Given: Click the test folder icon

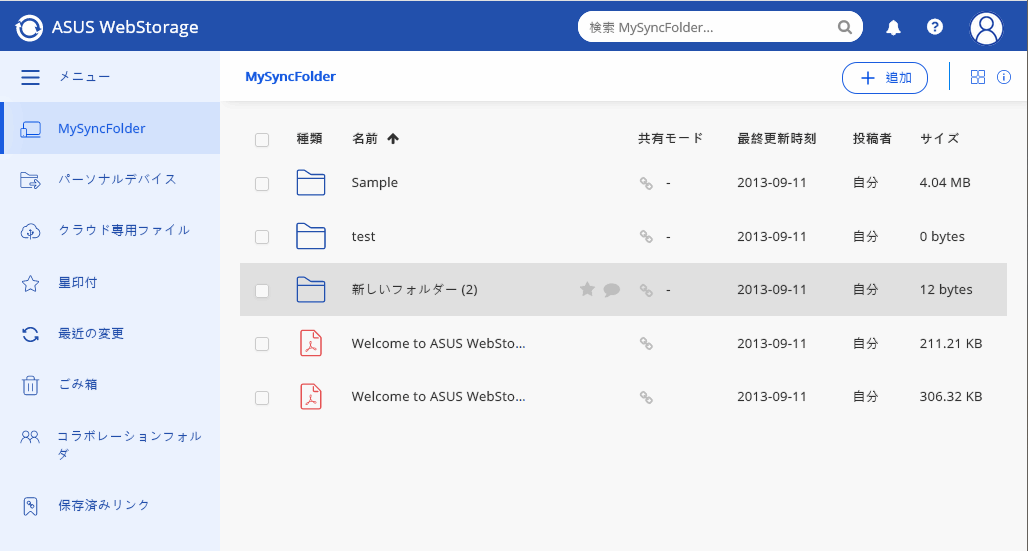Looking at the screenshot, I should [311, 236].
